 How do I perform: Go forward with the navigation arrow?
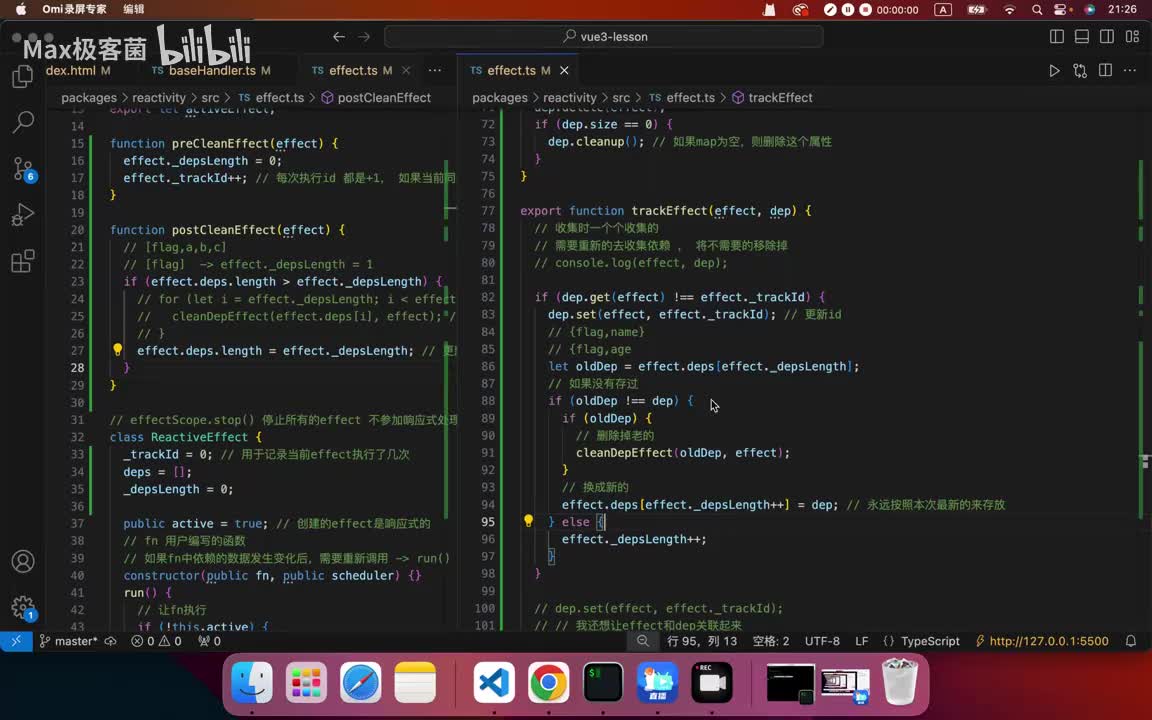point(364,37)
